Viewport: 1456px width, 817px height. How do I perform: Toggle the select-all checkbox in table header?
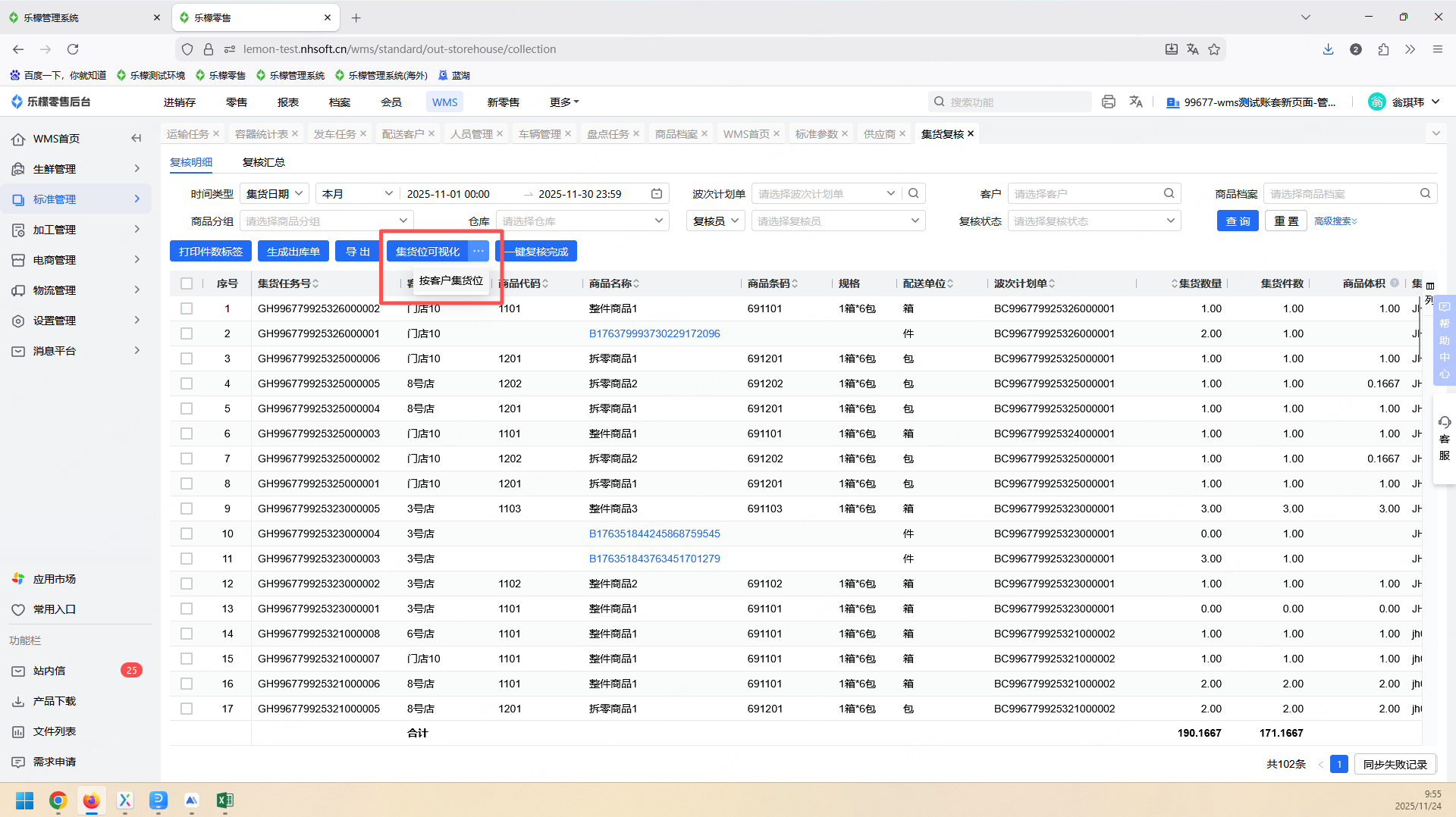[x=187, y=283]
